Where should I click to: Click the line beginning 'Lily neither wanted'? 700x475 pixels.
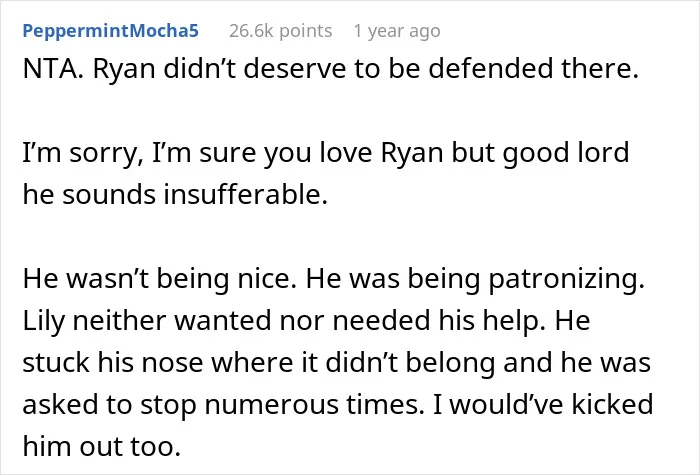click(306, 321)
